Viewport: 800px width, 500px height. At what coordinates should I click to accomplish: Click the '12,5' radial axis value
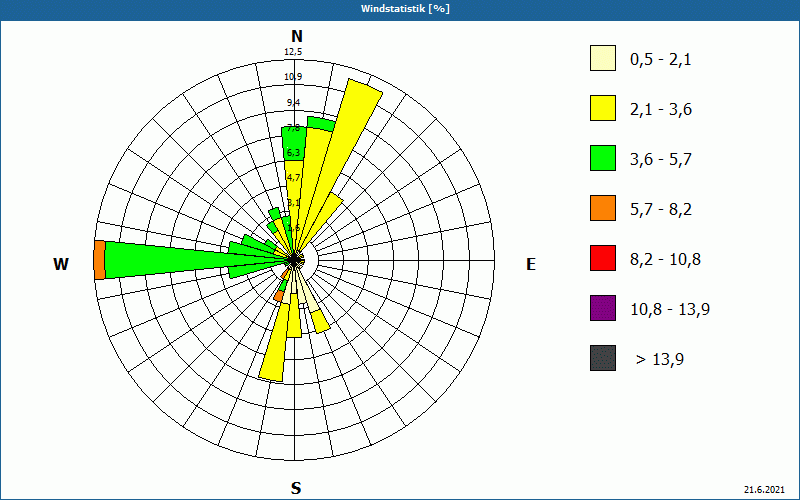pyautogui.click(x=293, y=52)
